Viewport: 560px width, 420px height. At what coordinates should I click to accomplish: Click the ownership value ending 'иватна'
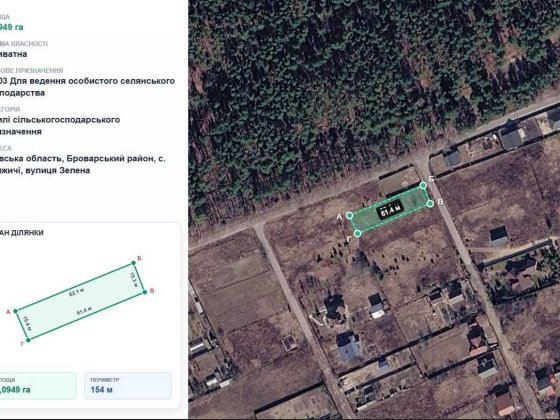coord(14,54)
